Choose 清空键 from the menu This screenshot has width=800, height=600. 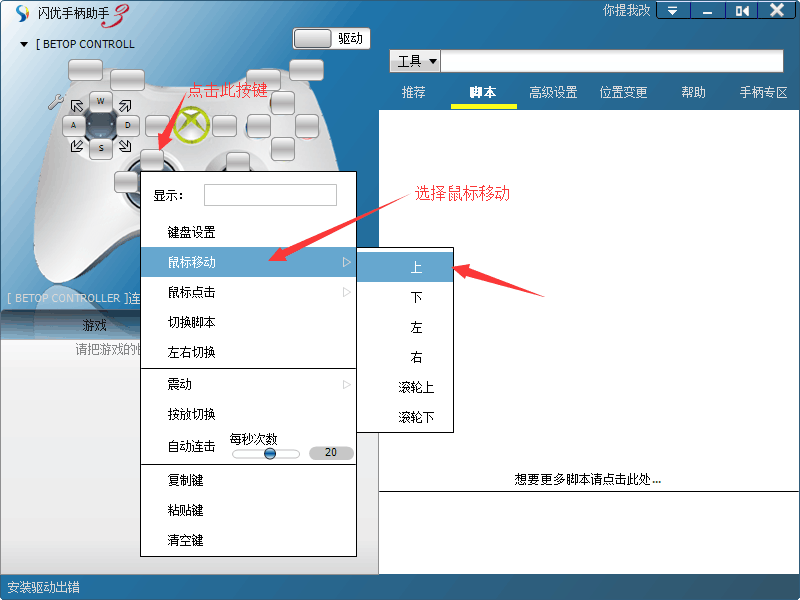tap(248, 540)
